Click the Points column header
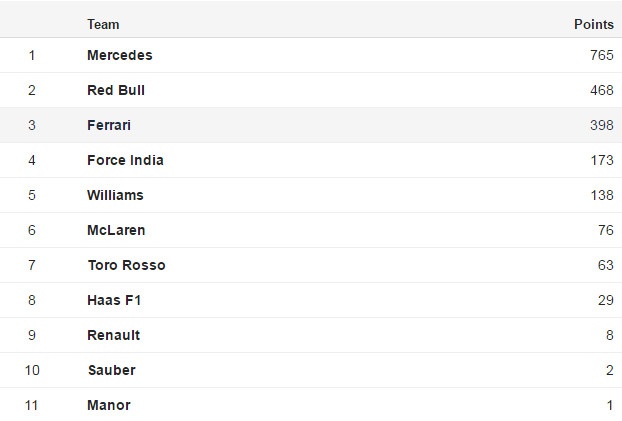This screenshot has width=622, height=421. coord(593,24)
